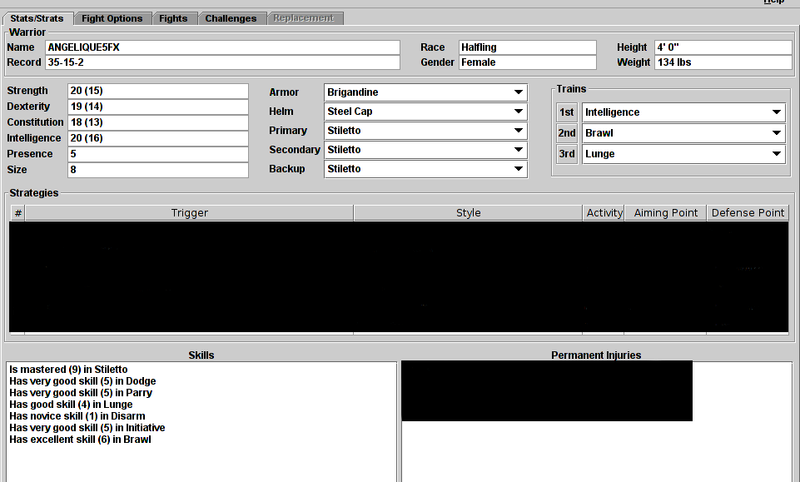Click the Race field showing Halfling
Screen dimensions: 800x482
pos(528,47)
